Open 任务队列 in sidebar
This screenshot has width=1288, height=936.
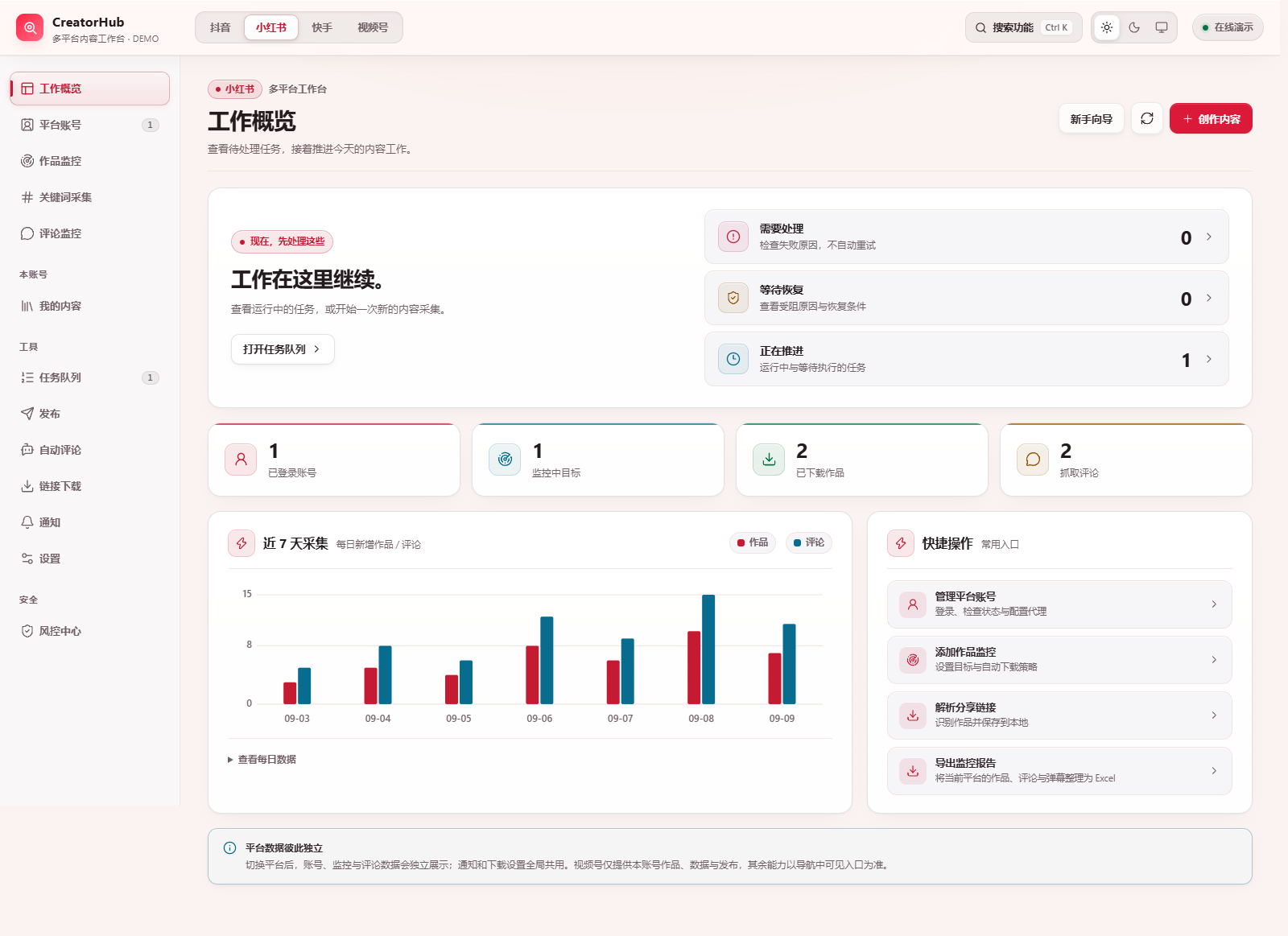(89, 377)
